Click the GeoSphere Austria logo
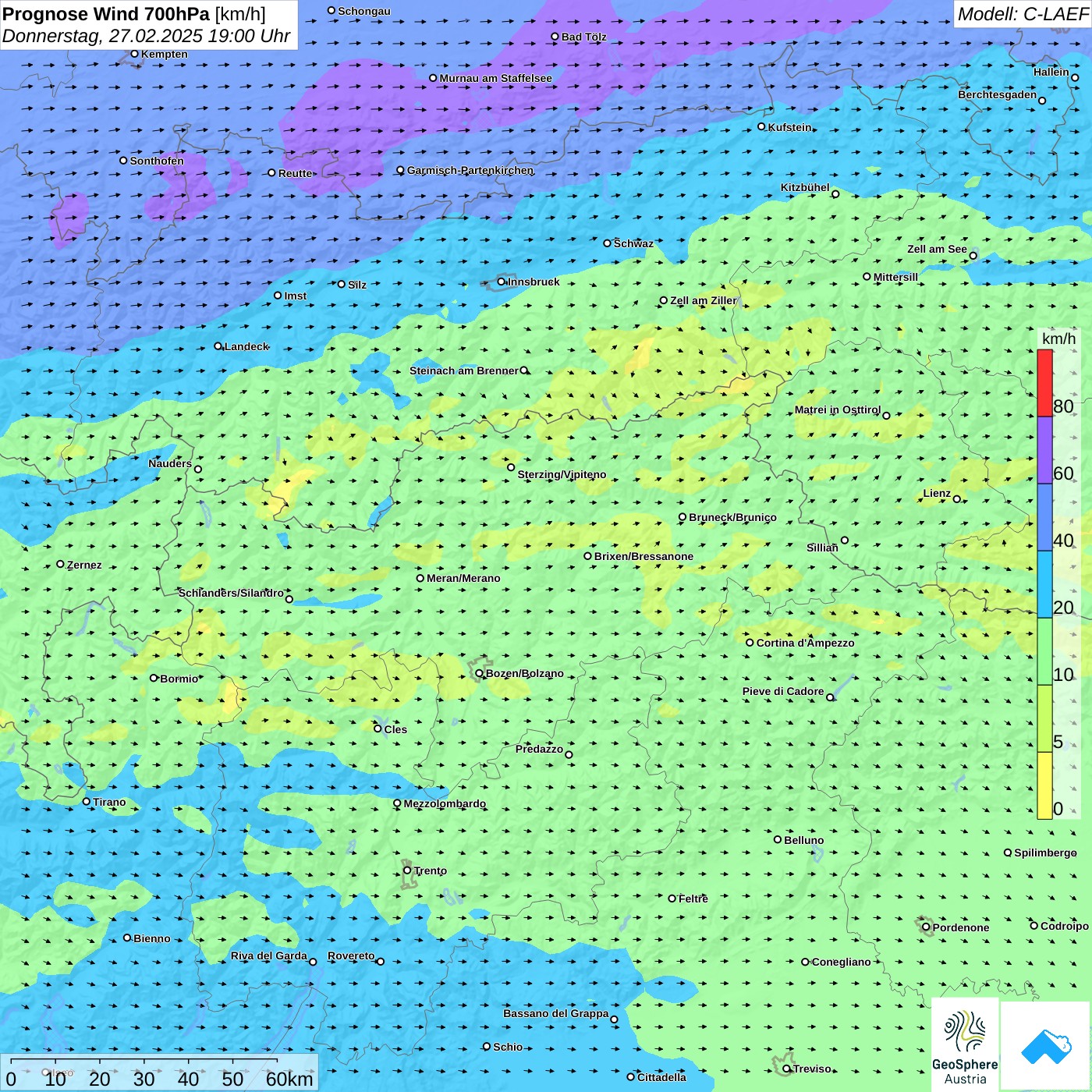This screenshot has width=1092, height=1092. (x=965, y=1044)
